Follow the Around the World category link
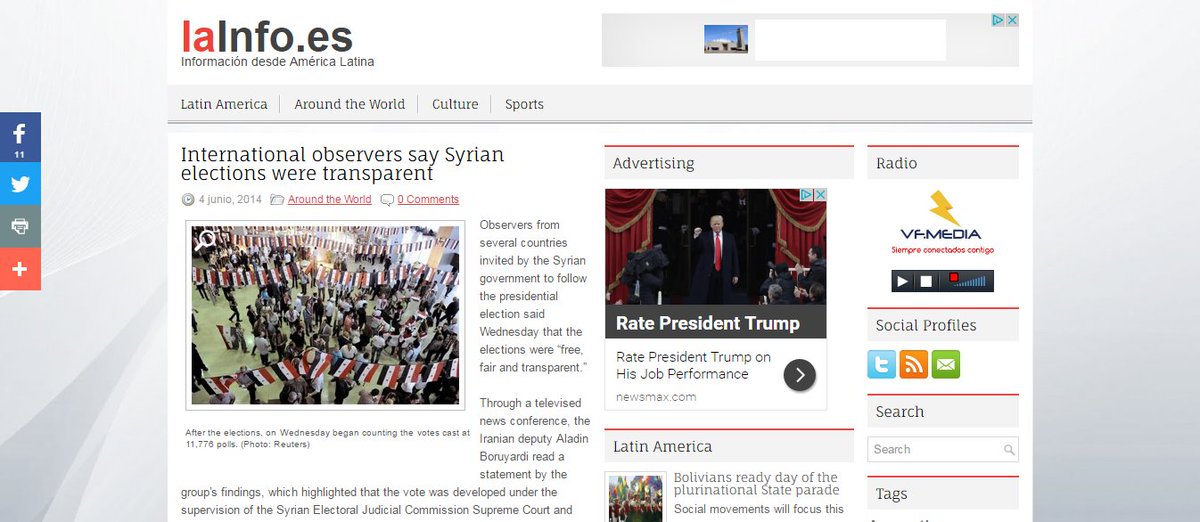Image resolution: width=1200 pixels, height=522 pixels. point(329,199)
